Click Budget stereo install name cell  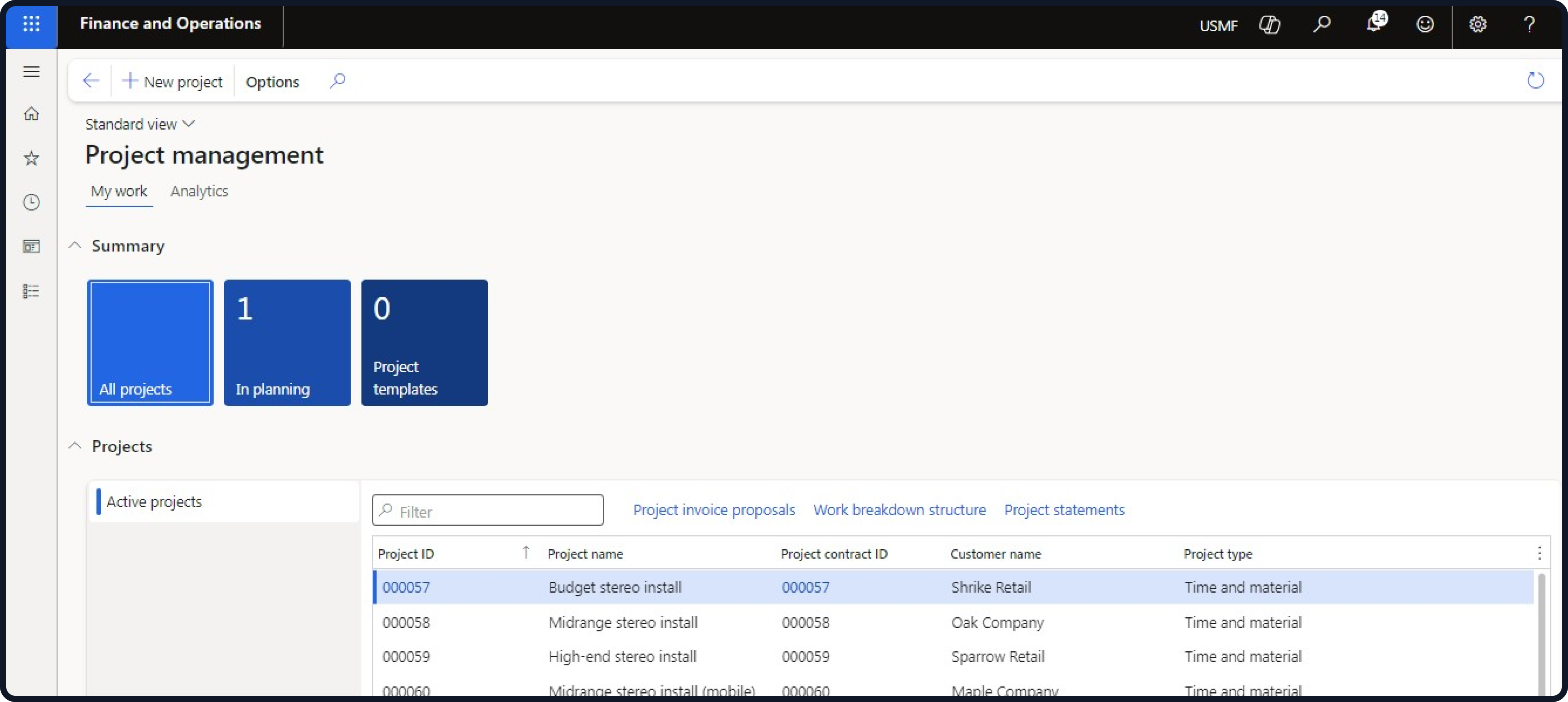click(x=615, y=587)
